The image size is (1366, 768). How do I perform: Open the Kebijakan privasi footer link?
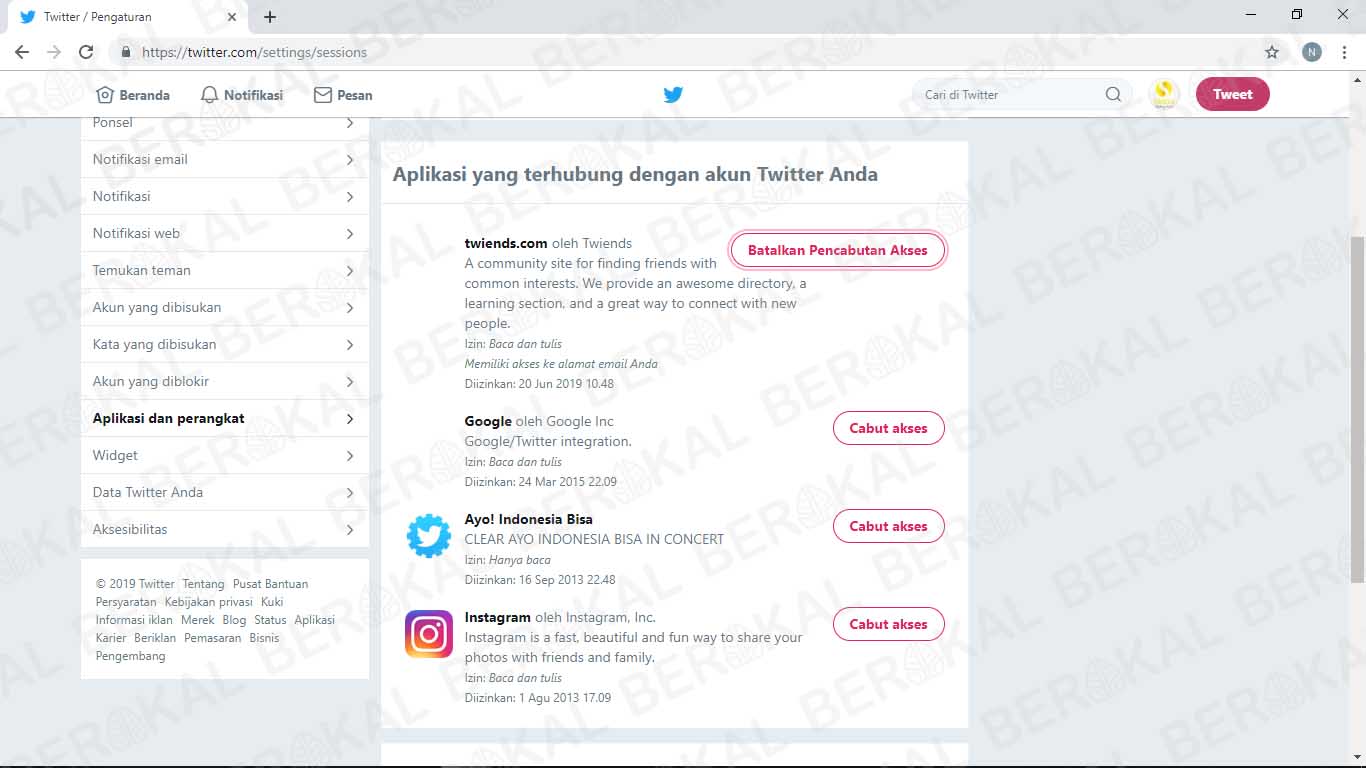[x=208, y=602]
